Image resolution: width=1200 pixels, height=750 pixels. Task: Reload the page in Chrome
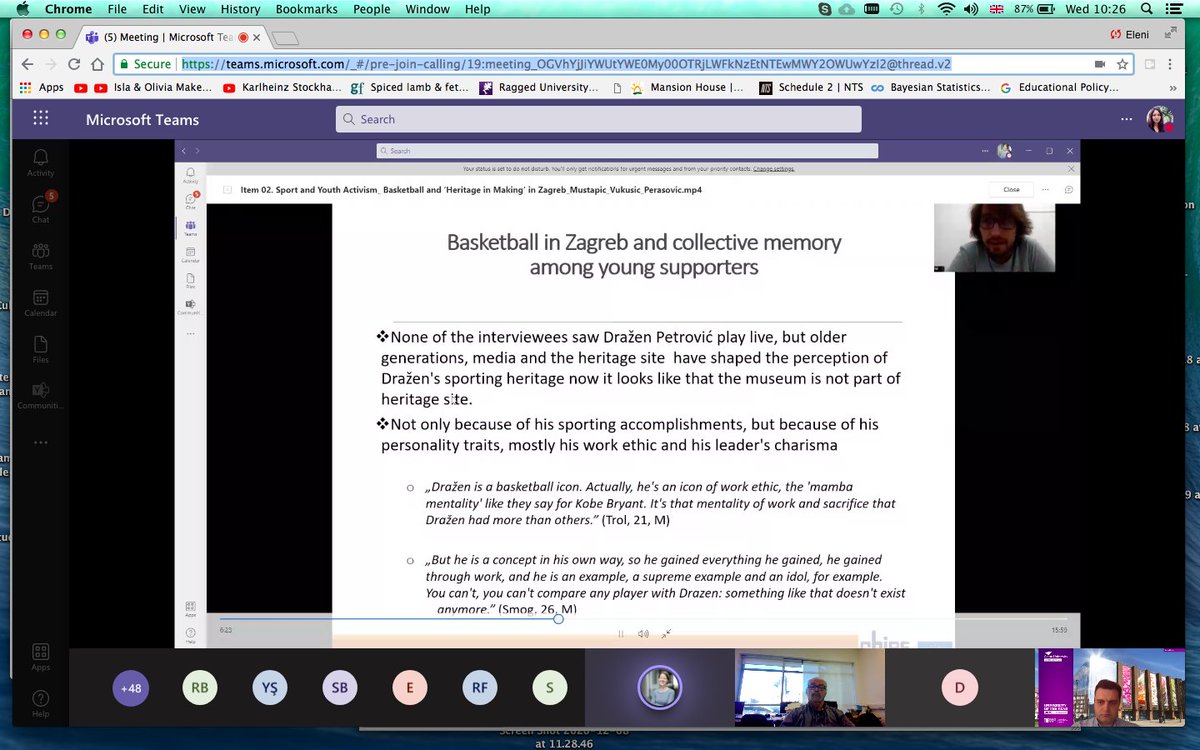pyautogui.click(x=73, y=64)
